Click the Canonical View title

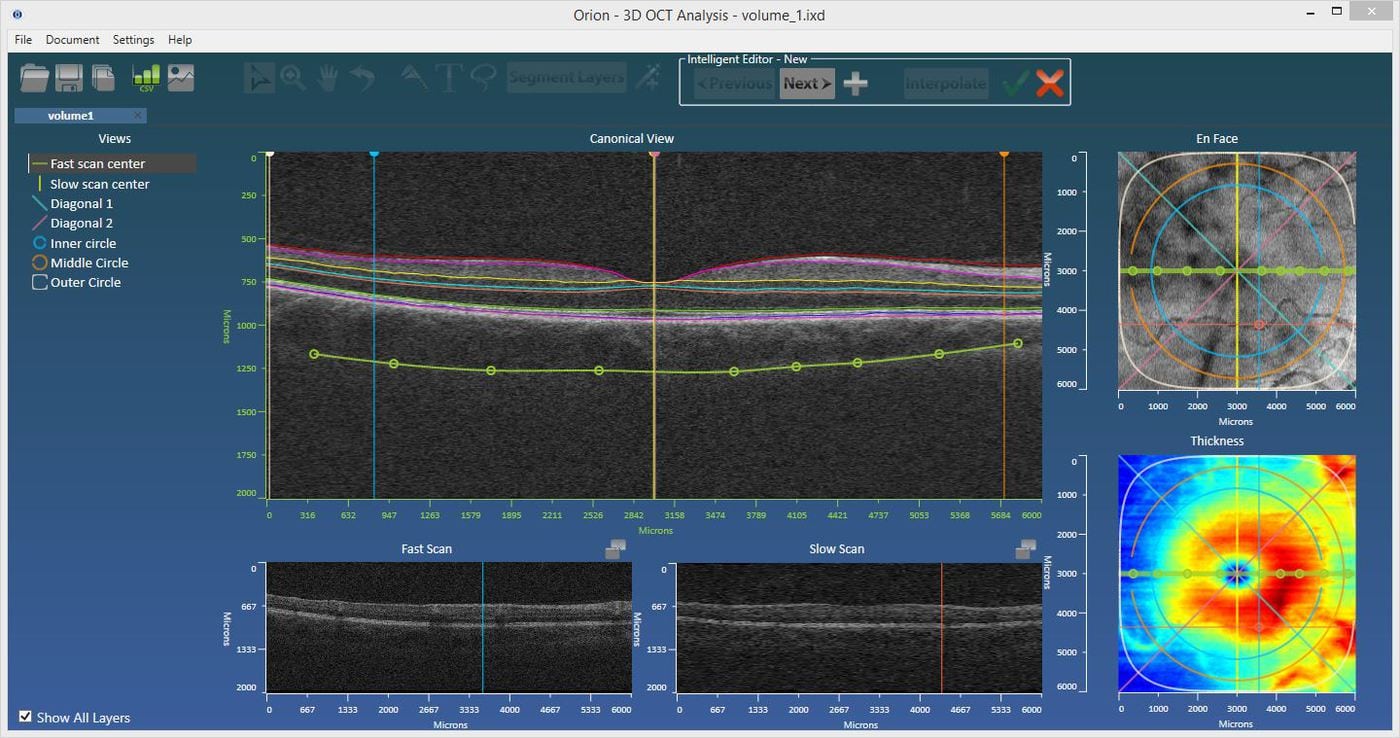pyautogui.click(x=632, y=139)
